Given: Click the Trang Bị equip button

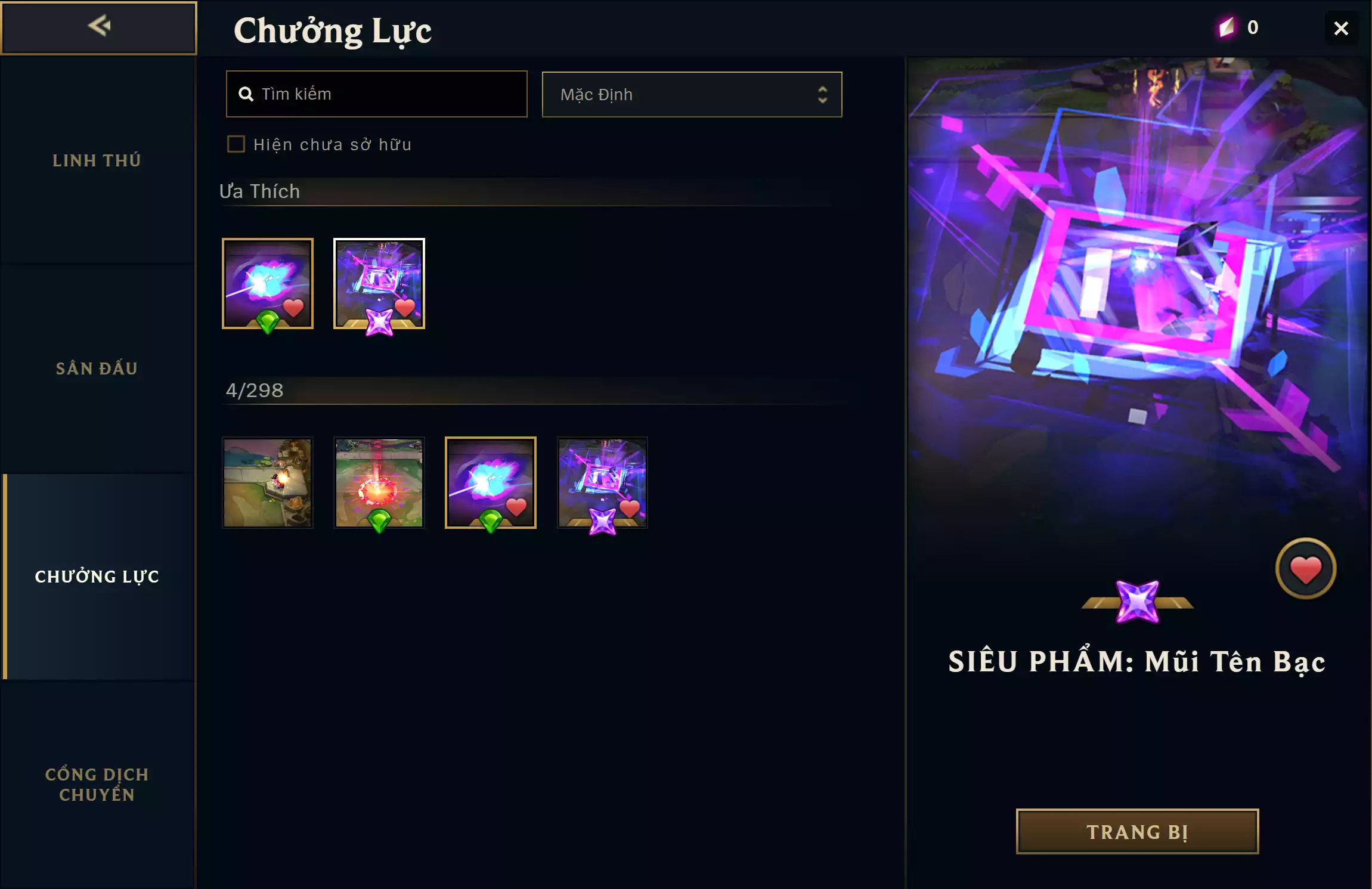Looking at the screenshot, I should tap(1138, 832).
